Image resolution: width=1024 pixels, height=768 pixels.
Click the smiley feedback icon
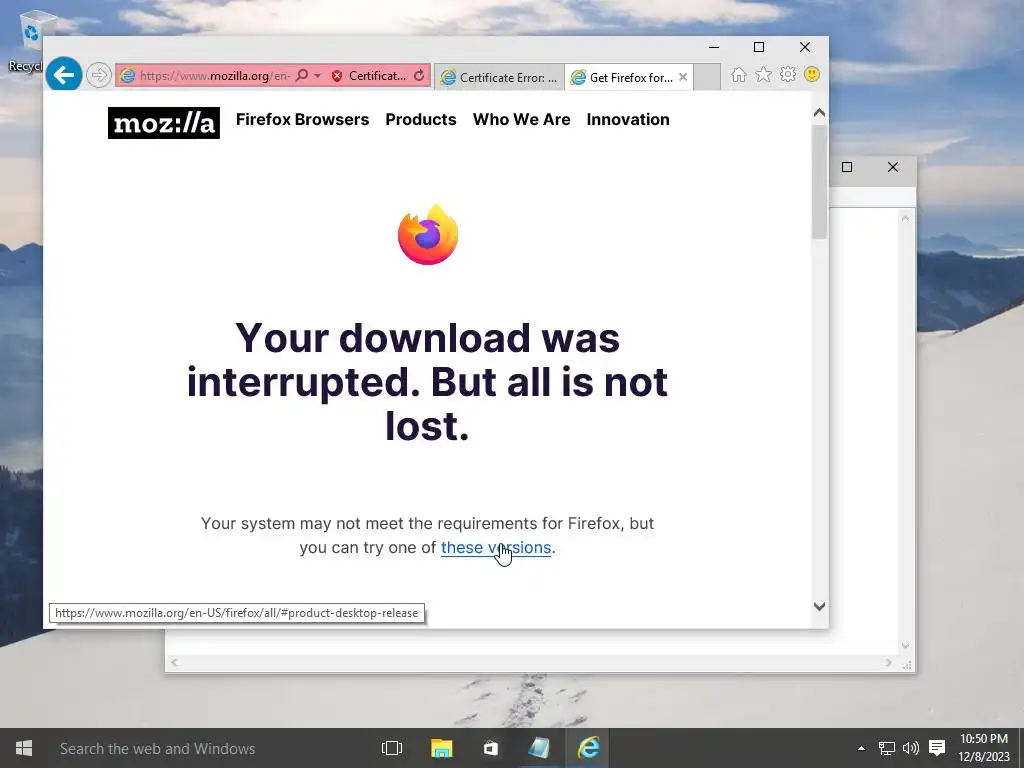tap(812, 74)
